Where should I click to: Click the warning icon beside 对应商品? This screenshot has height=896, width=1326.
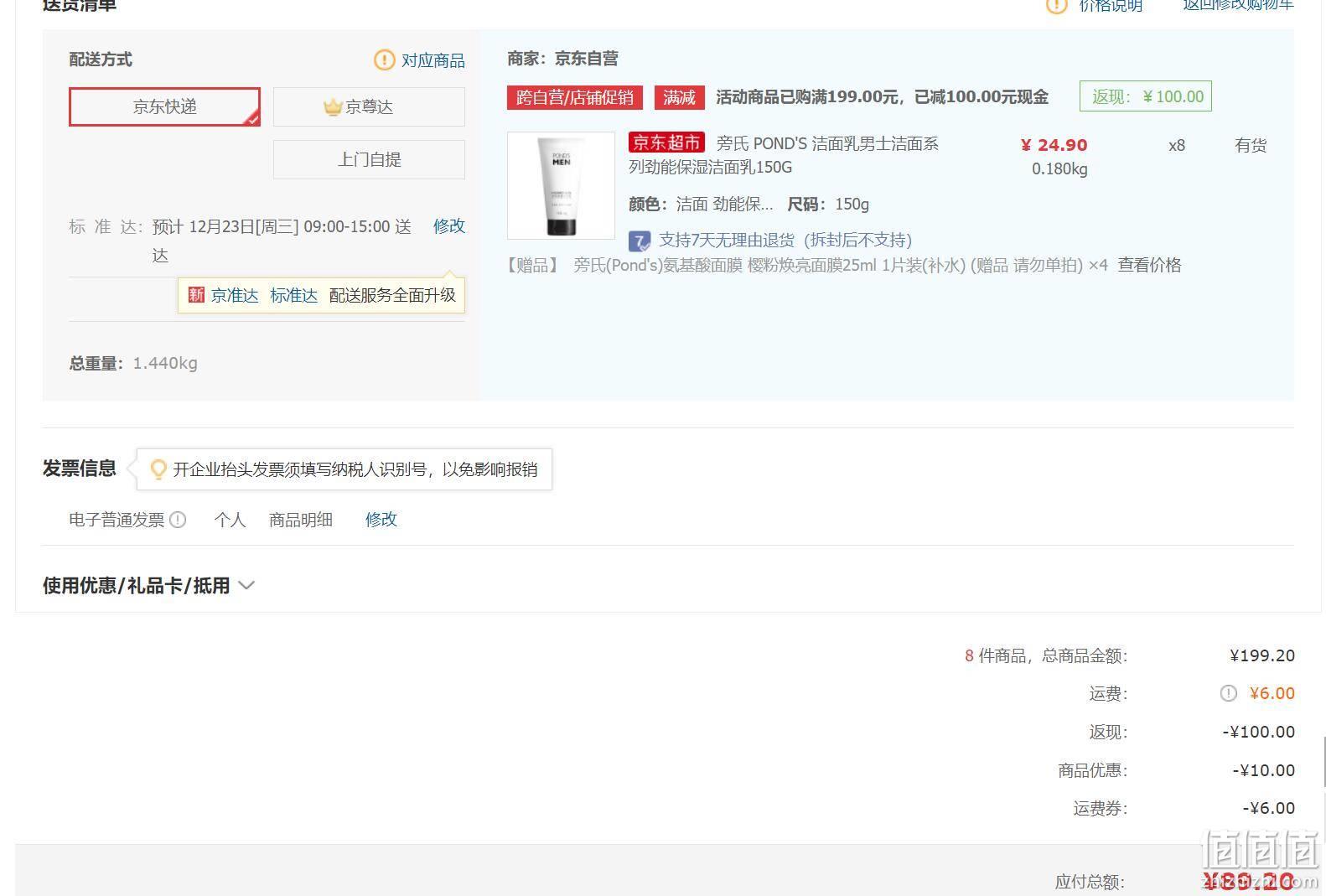(x=384, y=60)
